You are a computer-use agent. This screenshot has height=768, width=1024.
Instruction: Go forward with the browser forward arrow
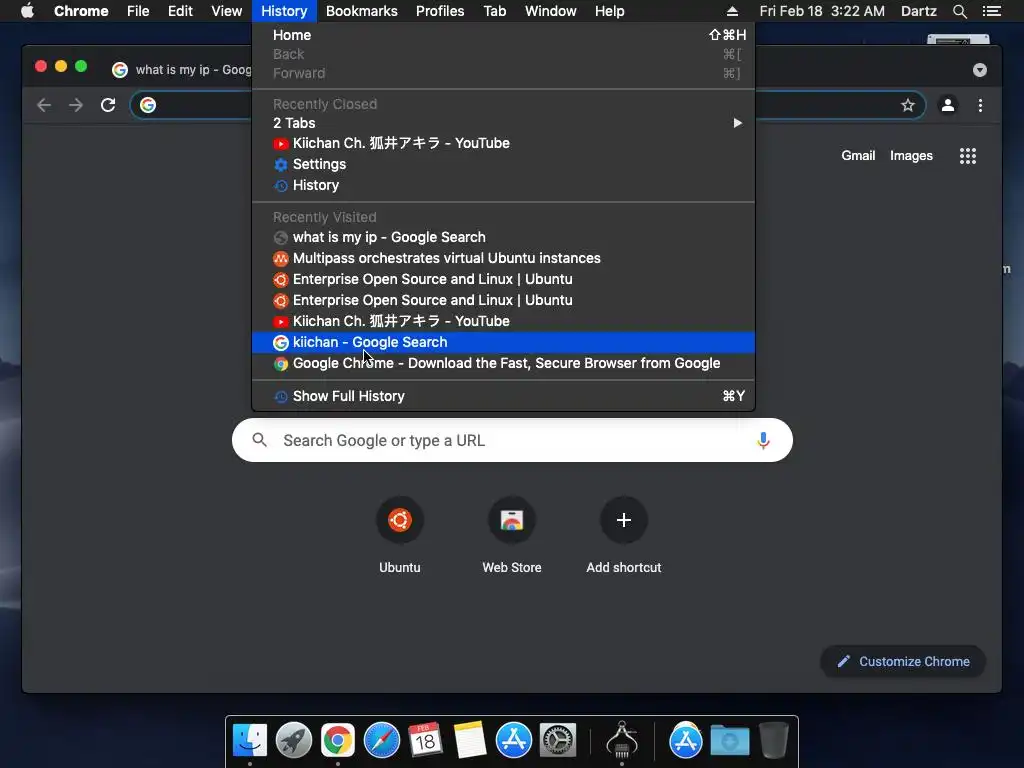point(76,105)
